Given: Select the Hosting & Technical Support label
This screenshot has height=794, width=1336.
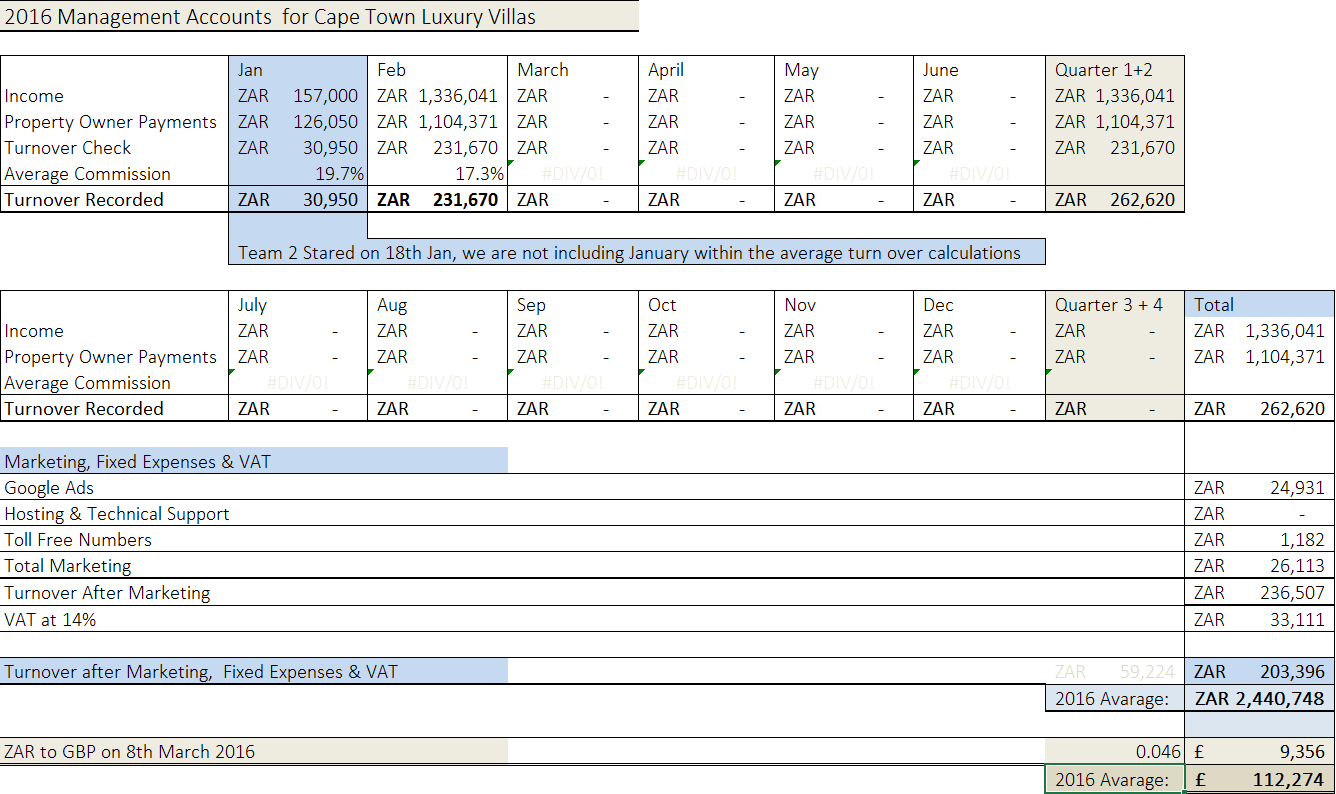Looking at the screenshot, I should (x=117, y=514).
